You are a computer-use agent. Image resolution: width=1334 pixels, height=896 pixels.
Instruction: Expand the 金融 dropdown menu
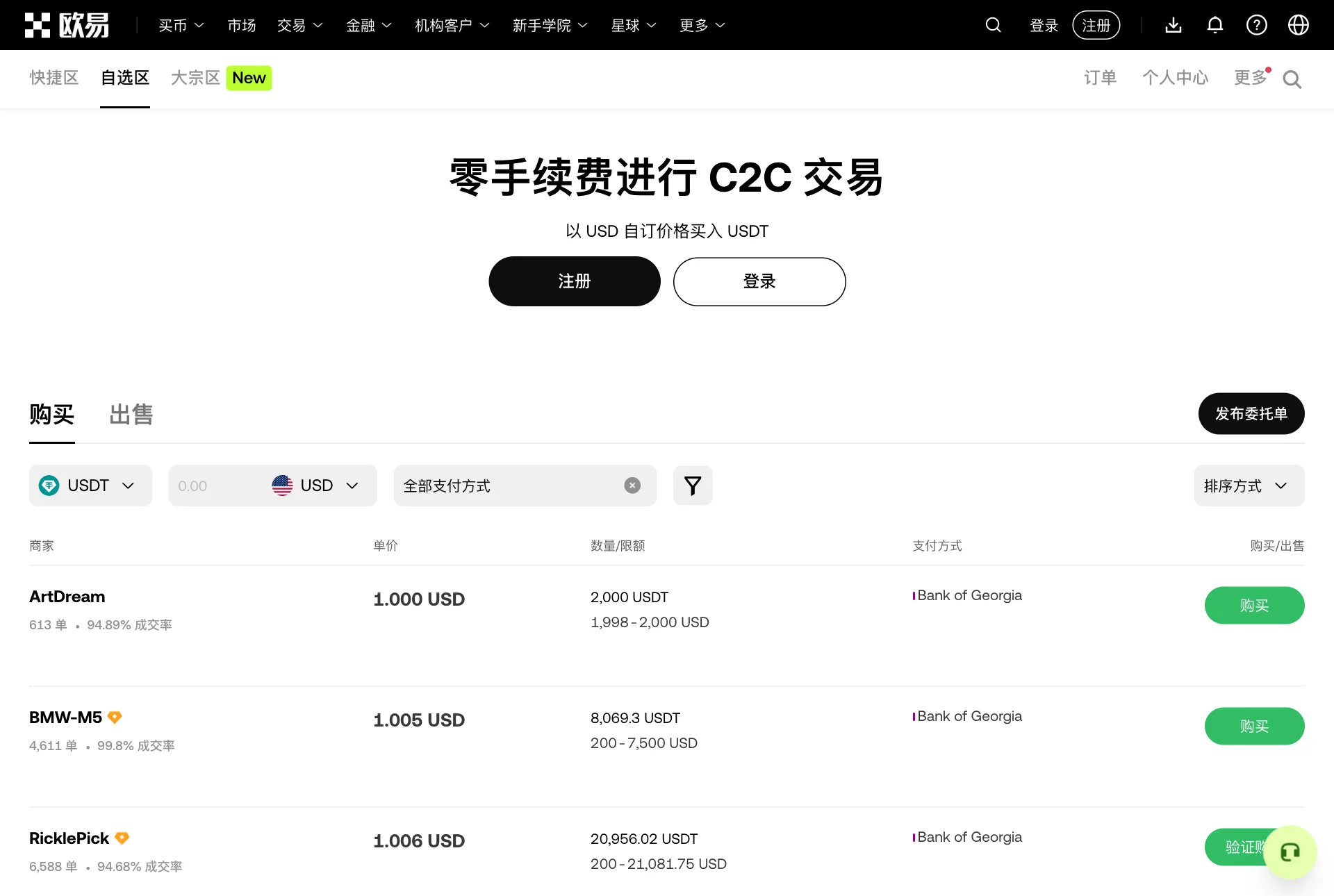tap(369, 26)
